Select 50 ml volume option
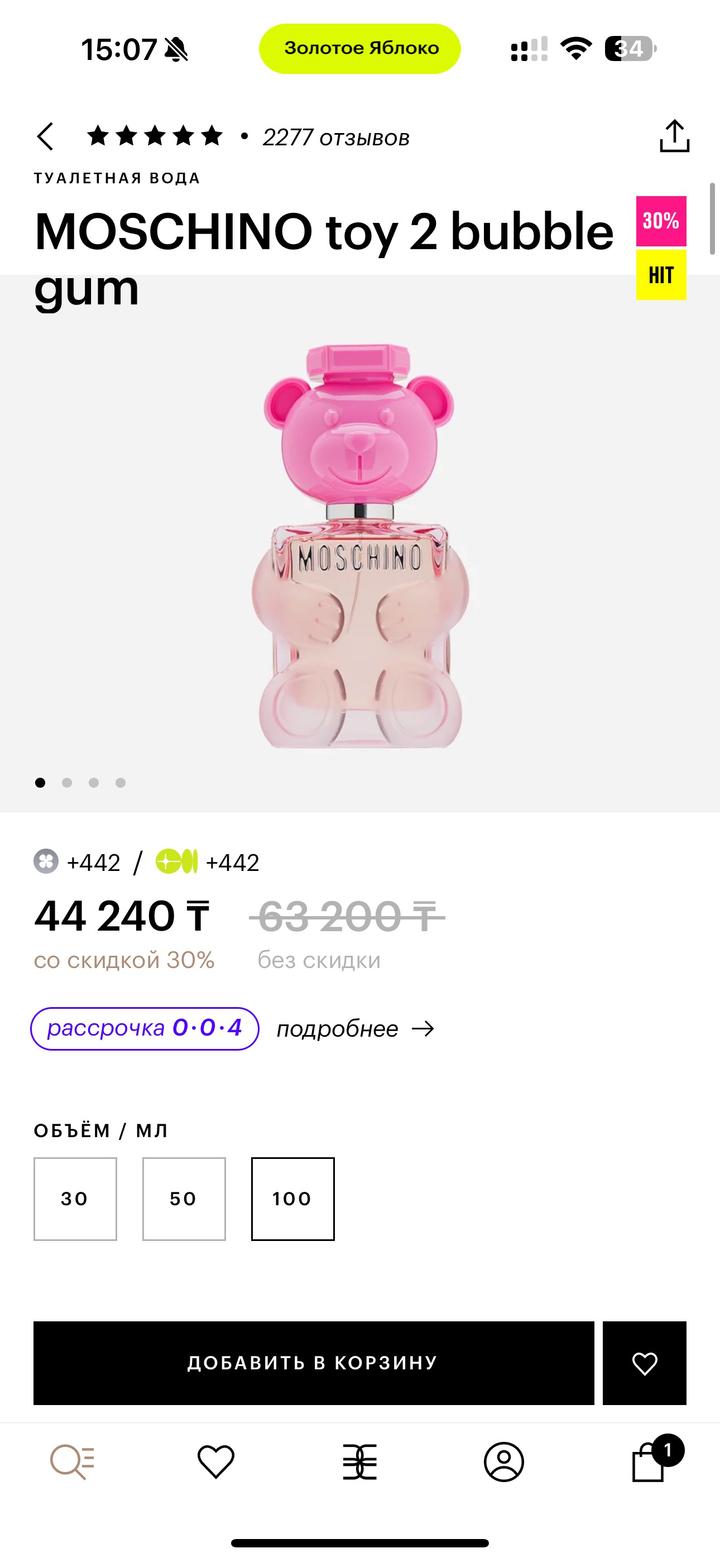The height and width of the screenshot is (1561, 720). (184, 1199)
